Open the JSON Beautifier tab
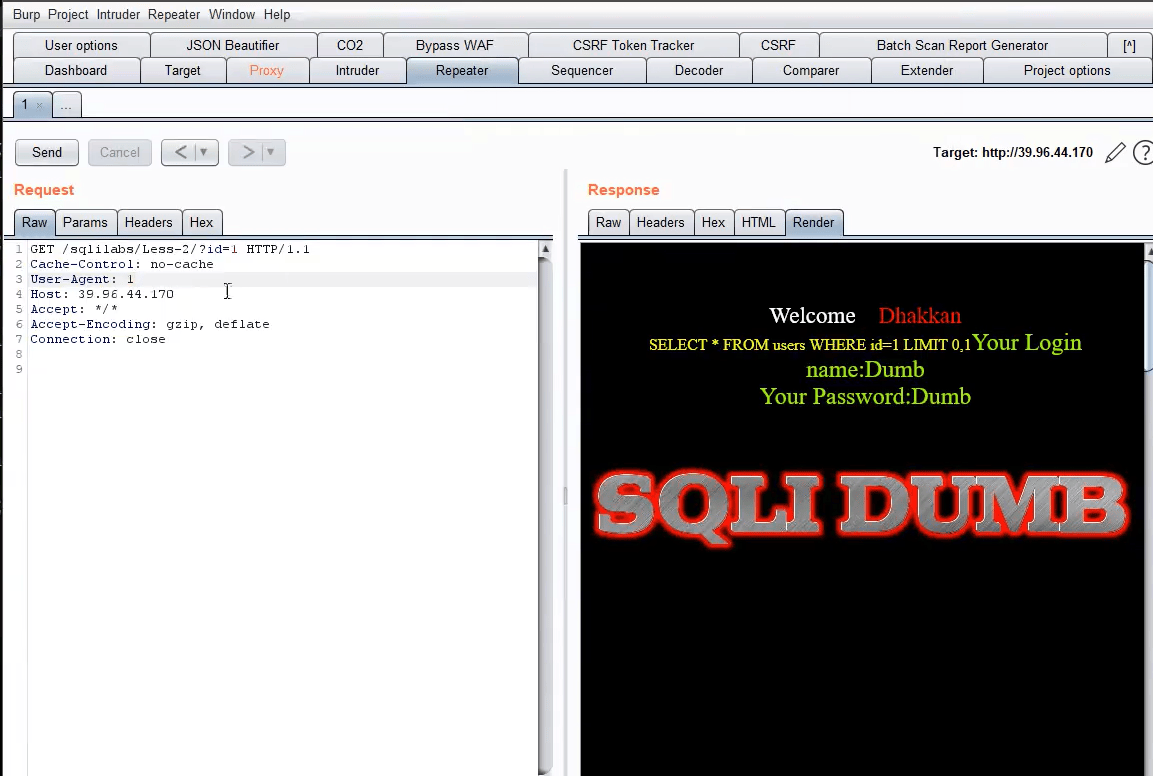The image size is (1153, 776). point(233,45)
